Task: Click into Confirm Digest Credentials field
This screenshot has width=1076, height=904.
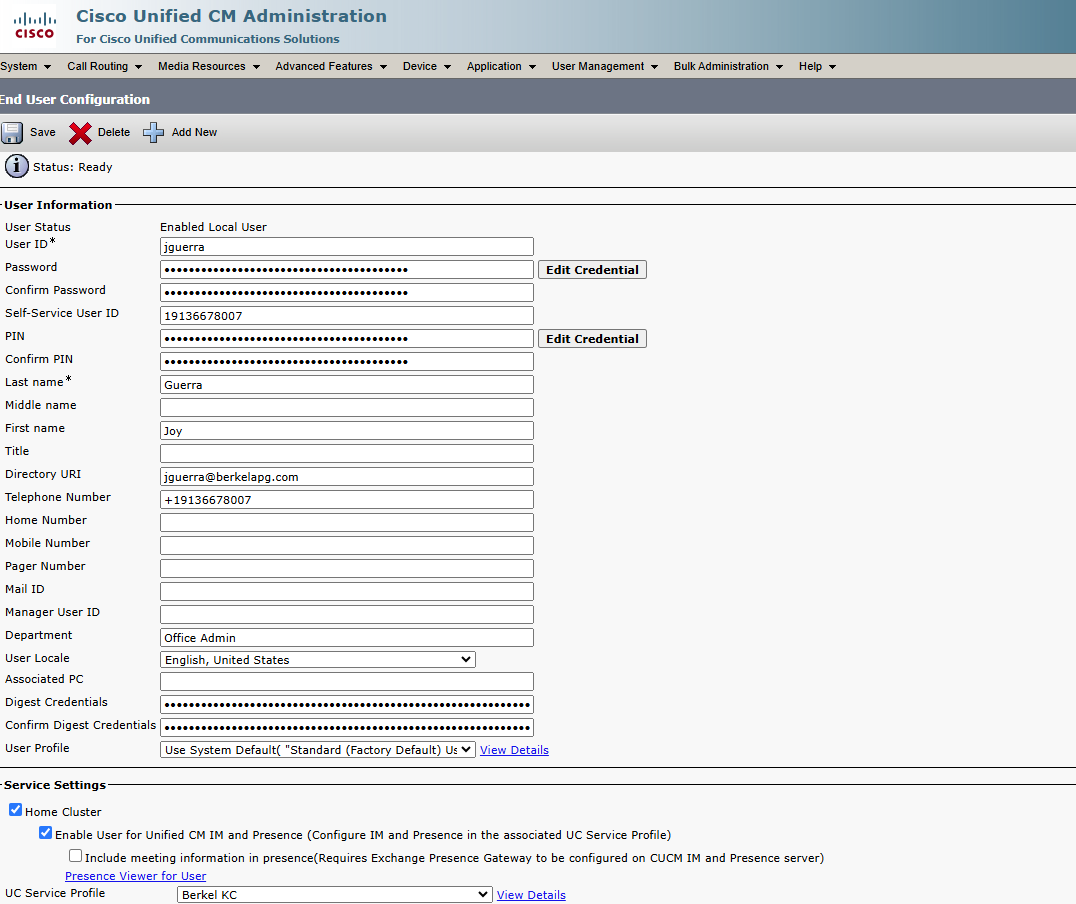Action: click(x=347, y=728)
